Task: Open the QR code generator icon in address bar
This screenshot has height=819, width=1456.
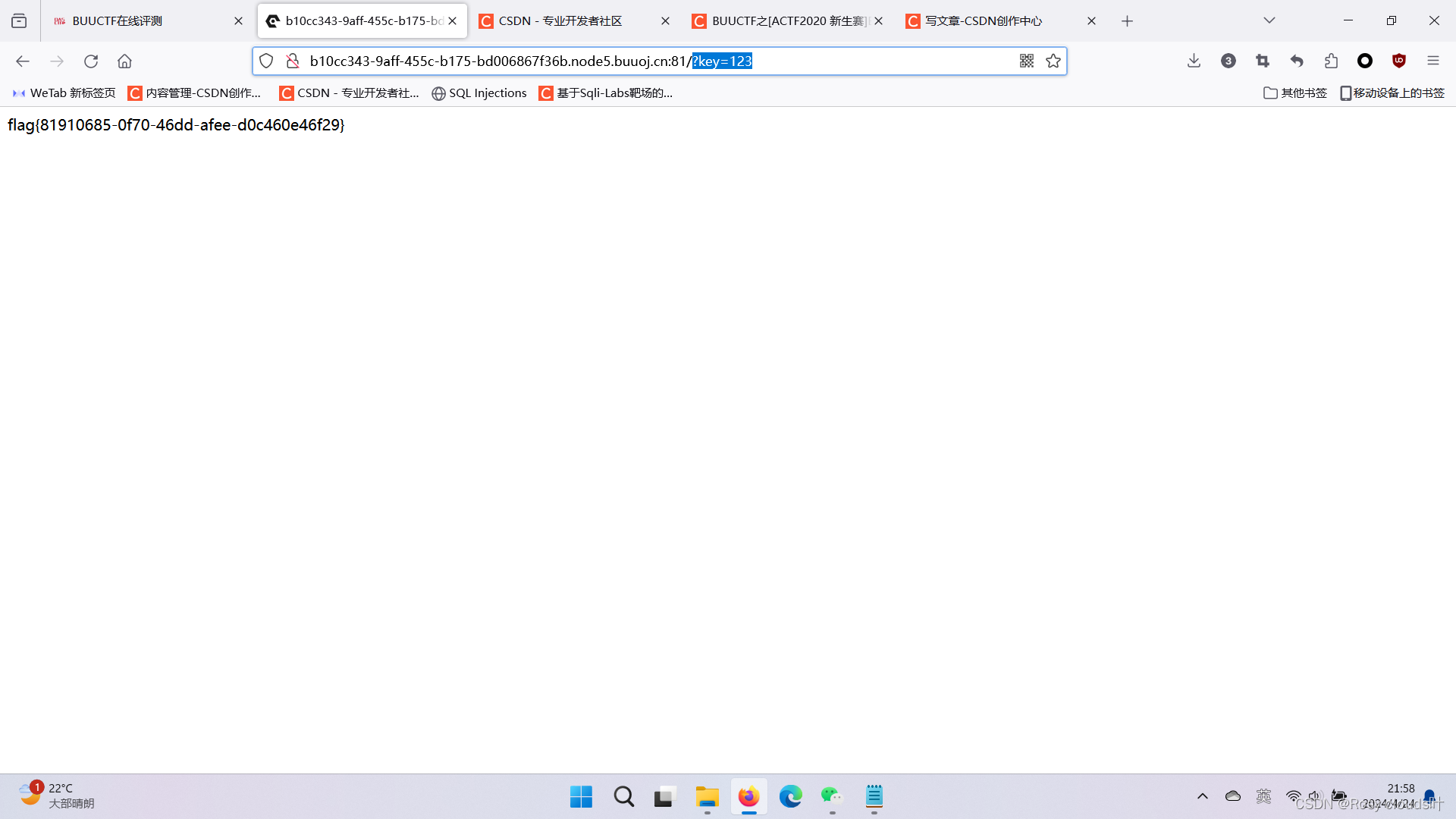Action: click(1027, 61)
